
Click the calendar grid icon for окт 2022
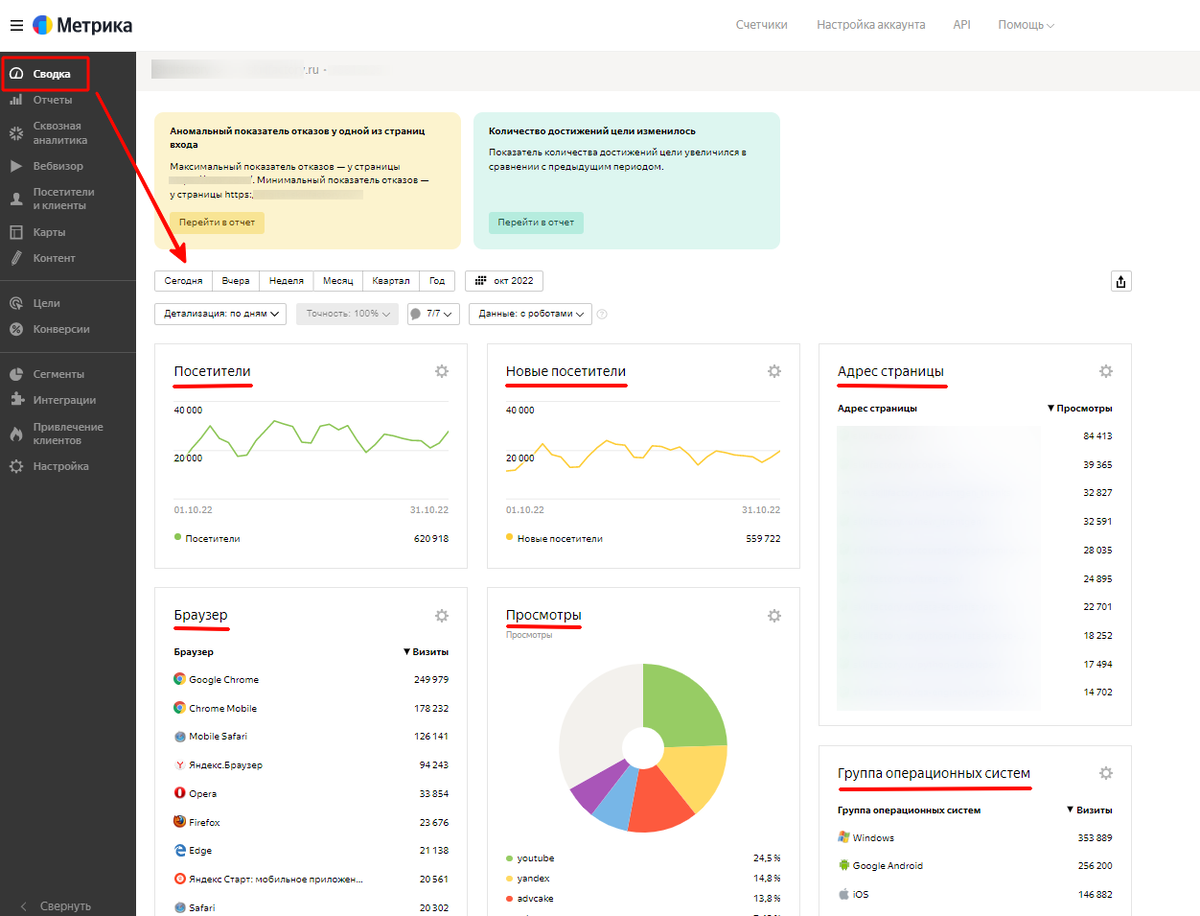point(481,281)
